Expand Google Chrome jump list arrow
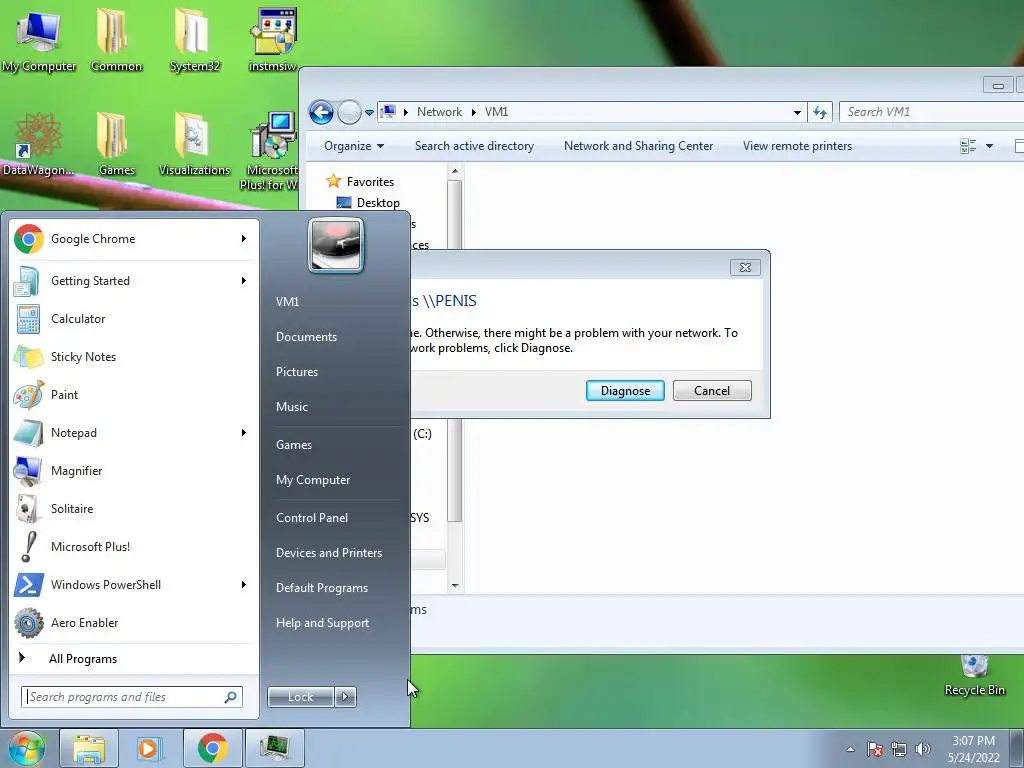 pyautogui.click(x=244, y=239)
